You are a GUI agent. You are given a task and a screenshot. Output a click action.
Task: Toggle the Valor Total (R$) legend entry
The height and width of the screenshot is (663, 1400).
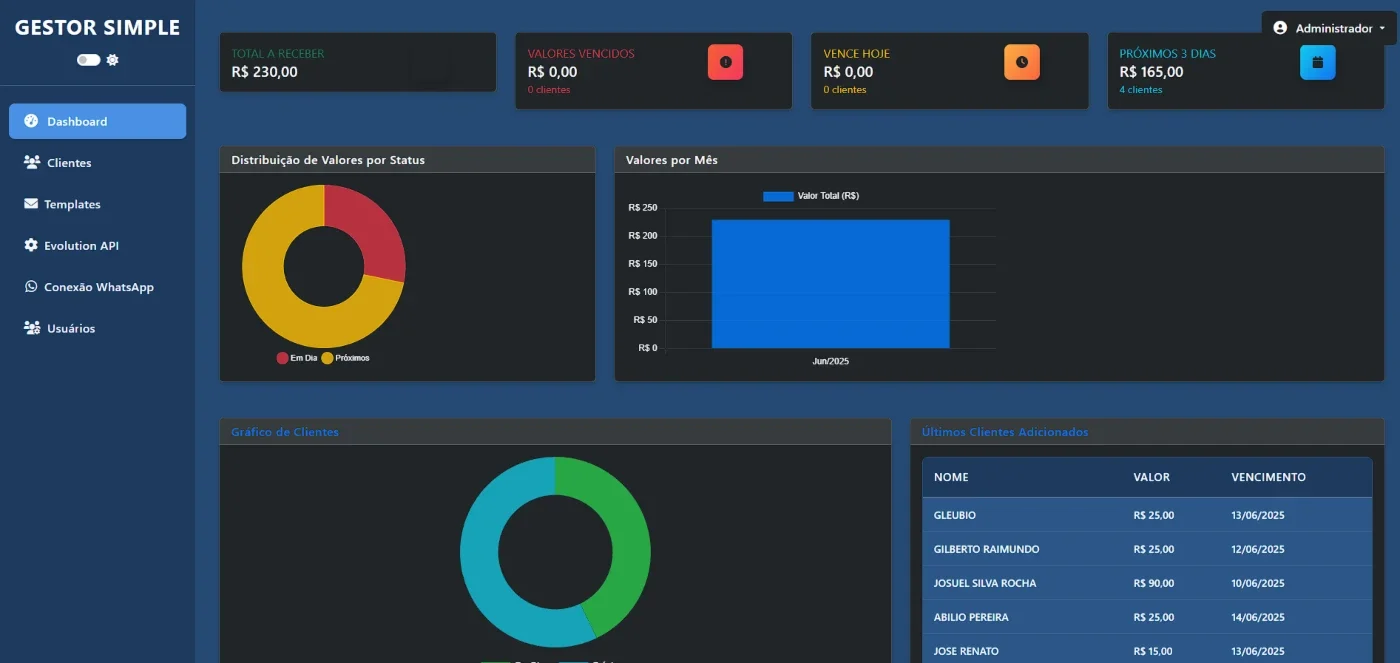pyautogui.click(x=811, y=196)
